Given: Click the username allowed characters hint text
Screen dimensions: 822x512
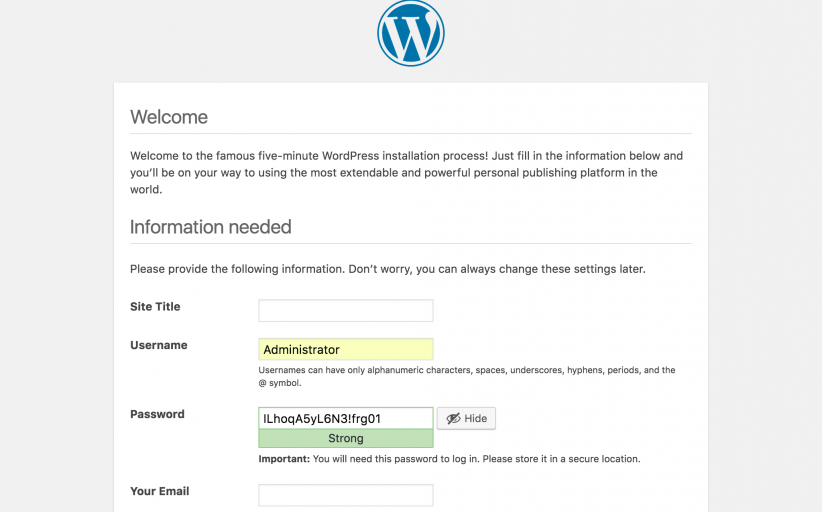Looking at the screenshot, I should (466, 376).
